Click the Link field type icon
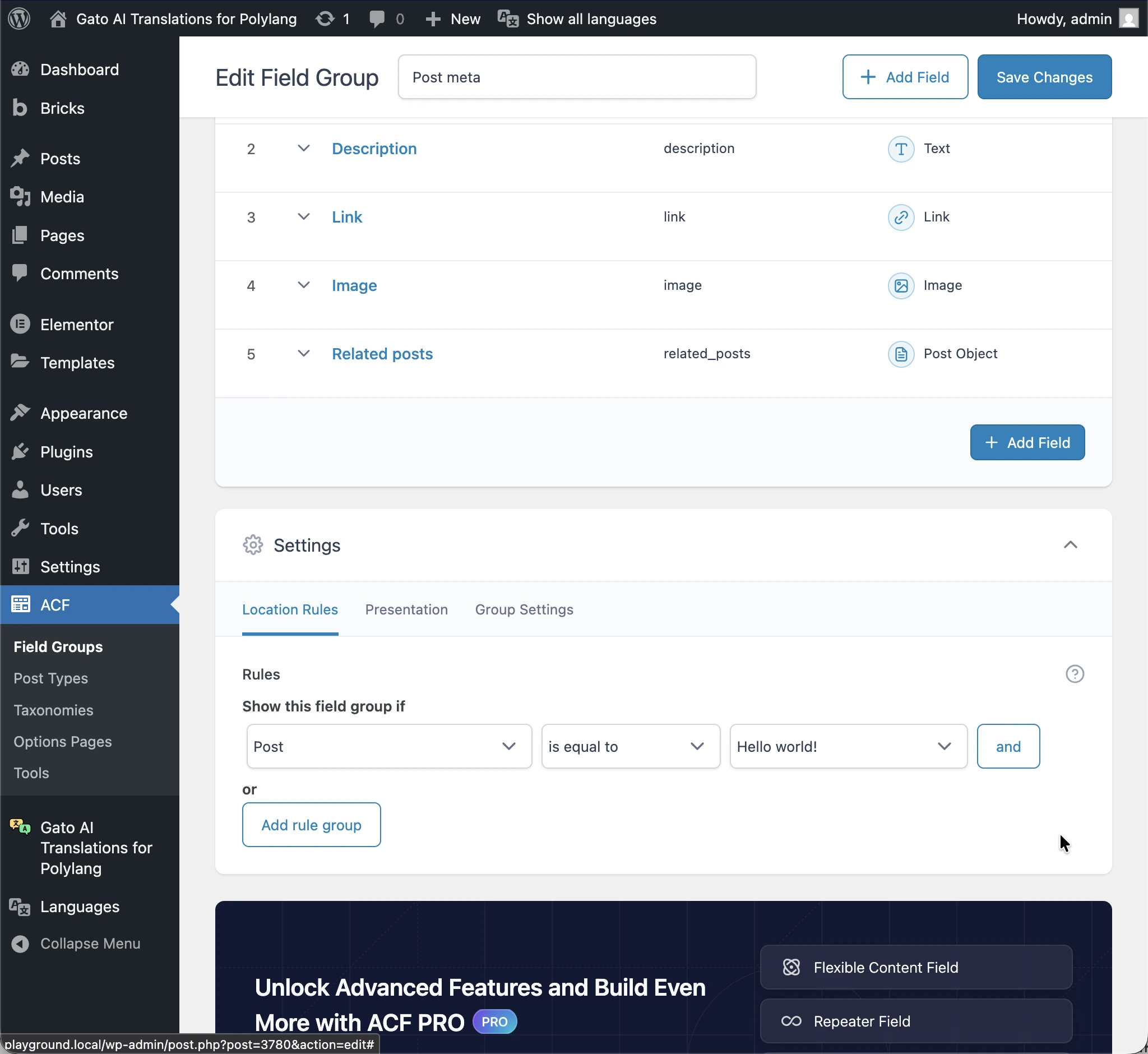This screenshot has height=1054, width=1148. [x=900, y=218]
